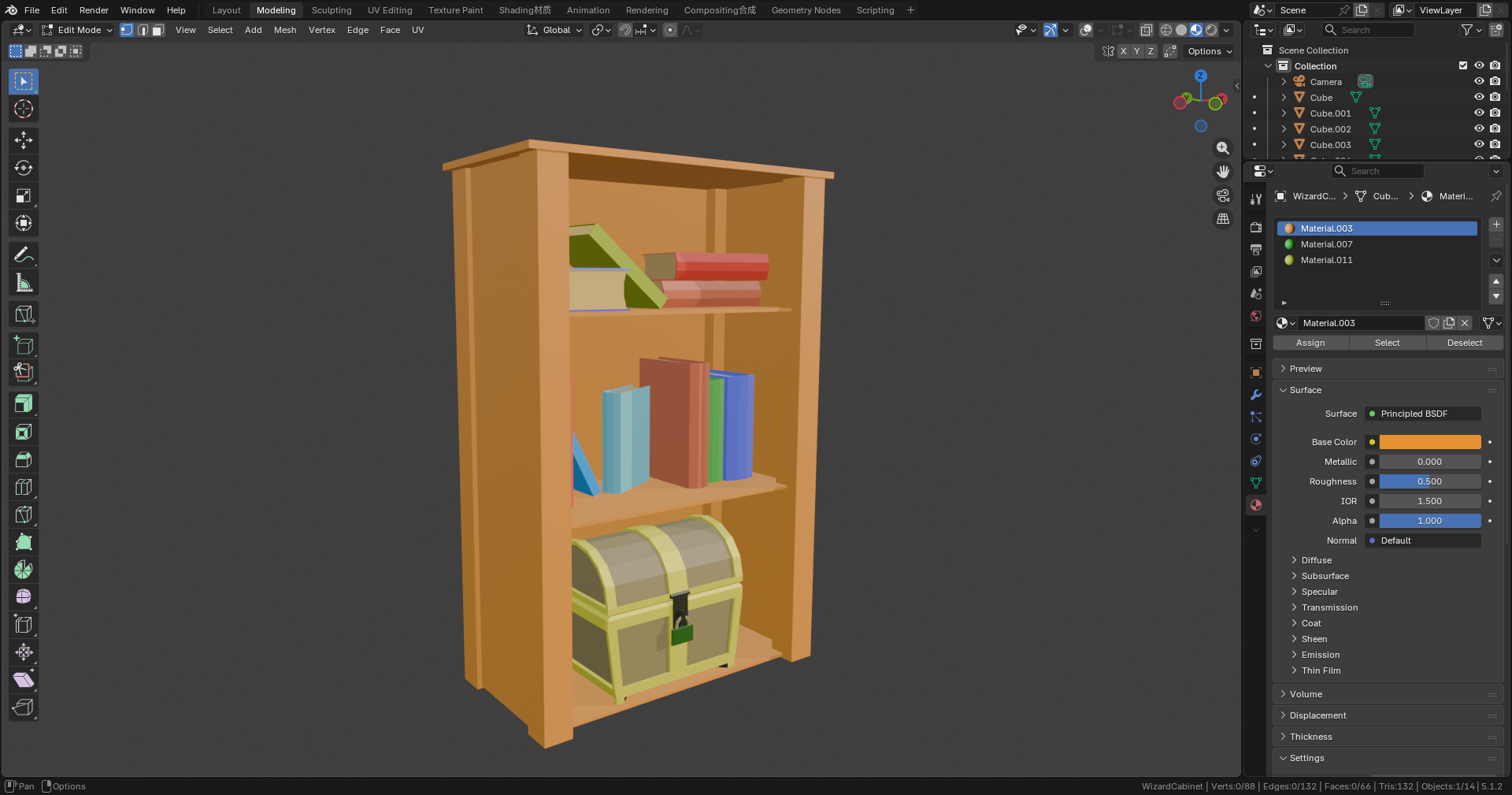1512x795 pixels.
Task: Expand the Cube.003 outliner entry
Action: 1284,144
